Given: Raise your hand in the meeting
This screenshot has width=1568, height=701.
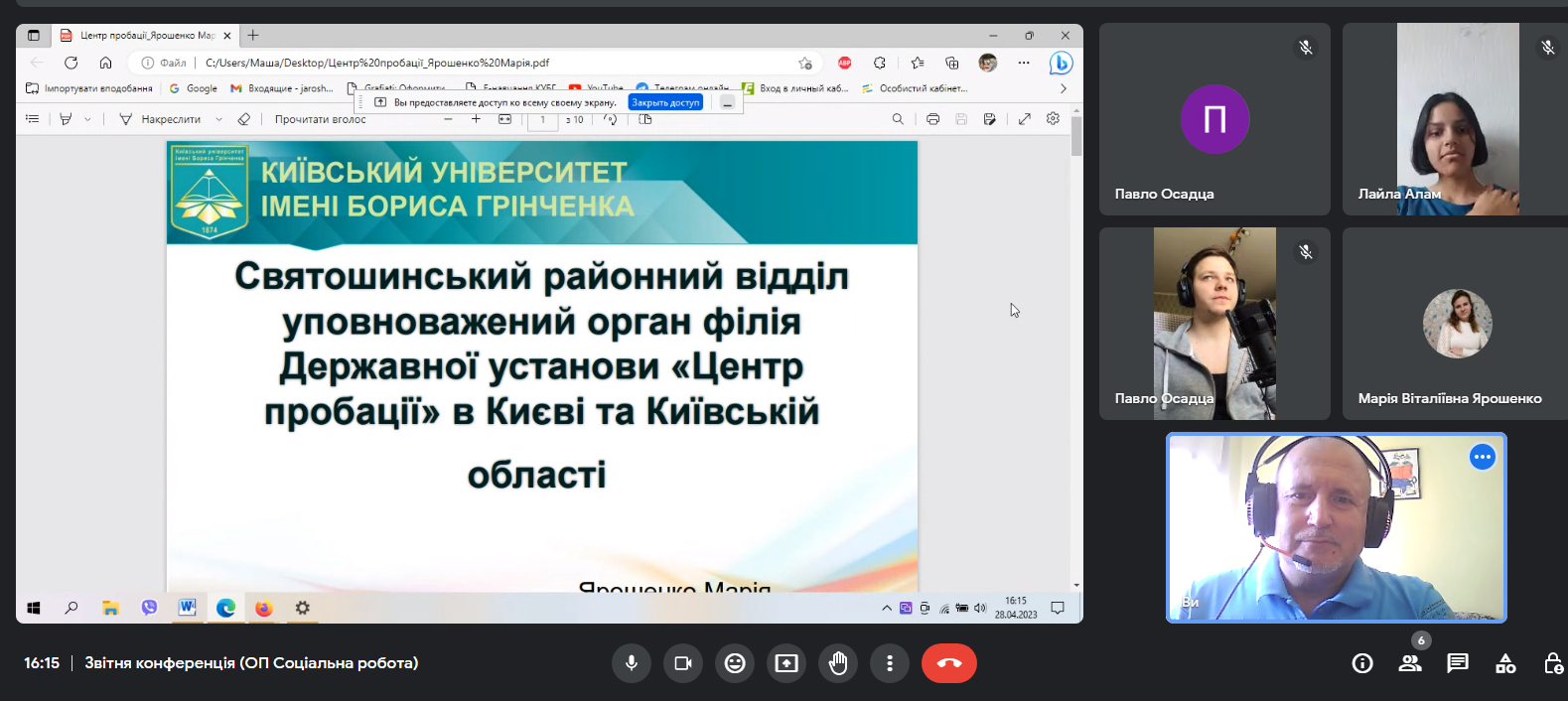Looking at the screenshot, I should [838, 663].
